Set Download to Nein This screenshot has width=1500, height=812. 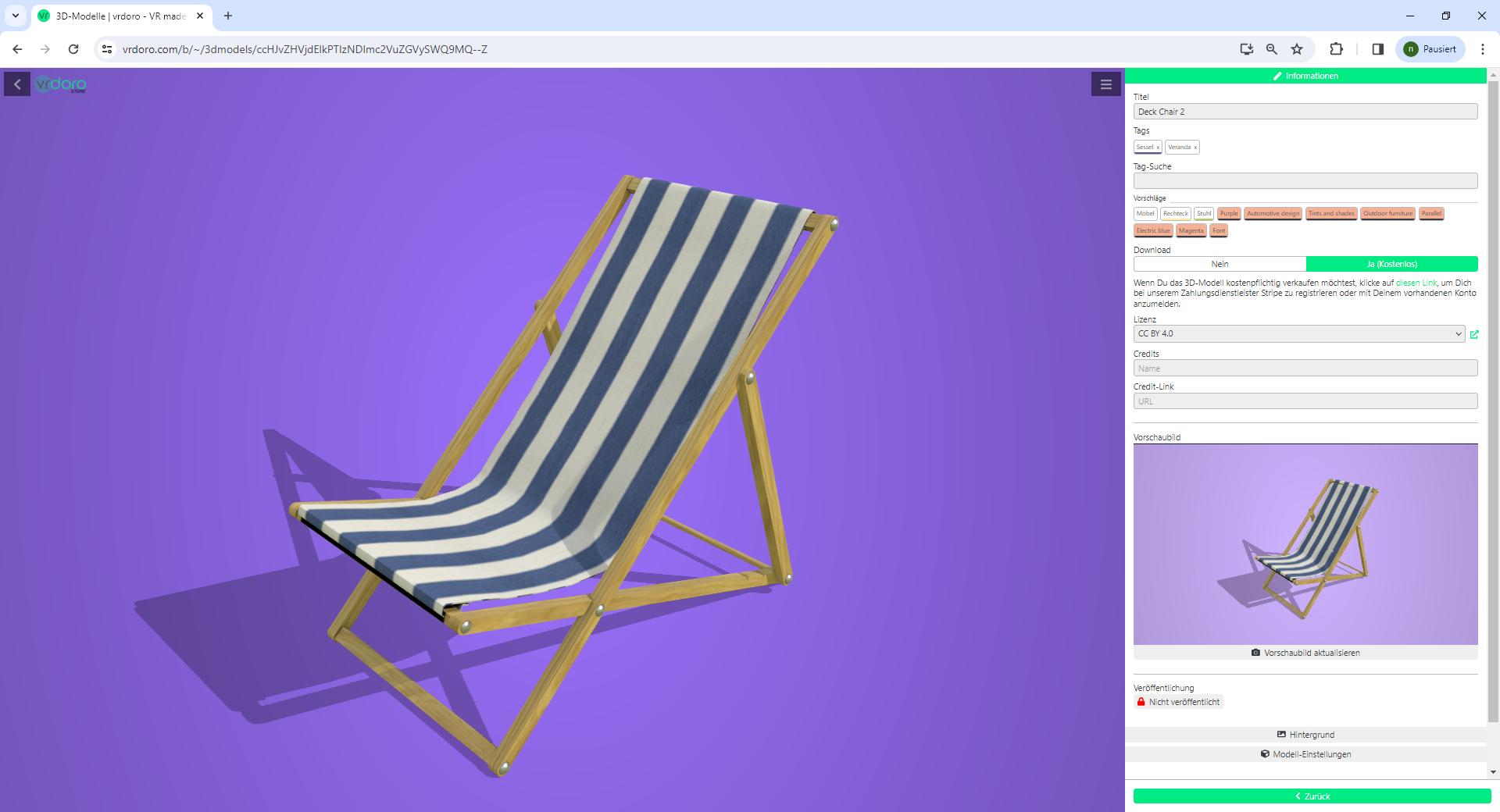click(1220, 264)
